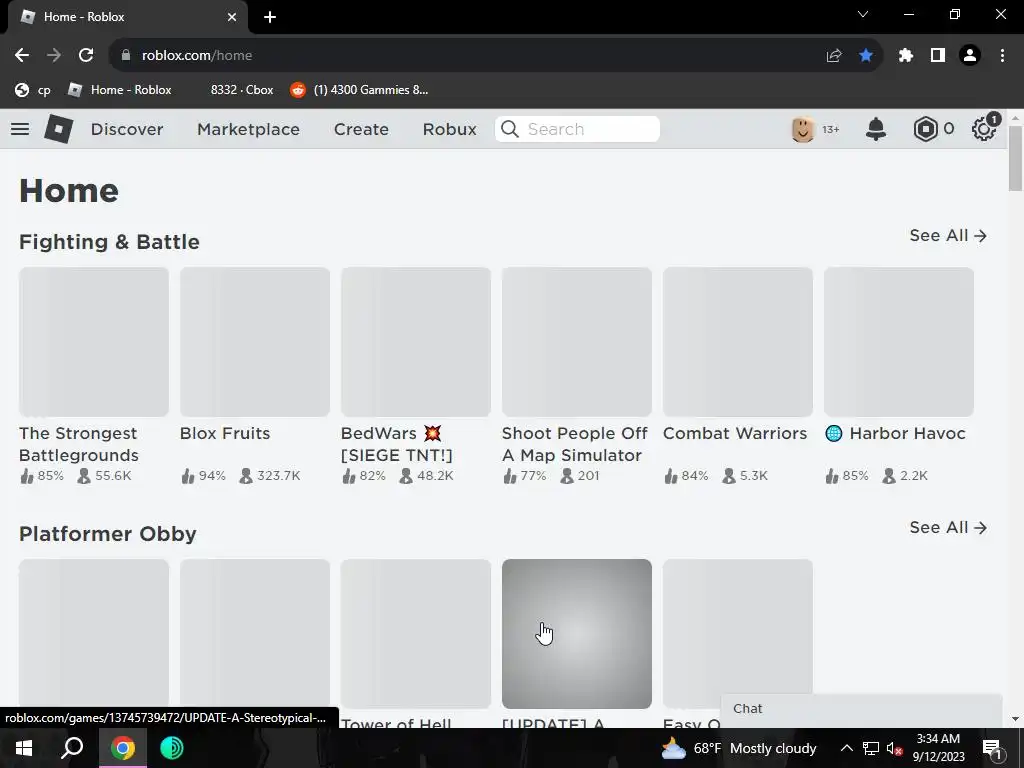Open the notifications bell
The width and height of the screenshot is (1024, 768).
pos(876,129)
